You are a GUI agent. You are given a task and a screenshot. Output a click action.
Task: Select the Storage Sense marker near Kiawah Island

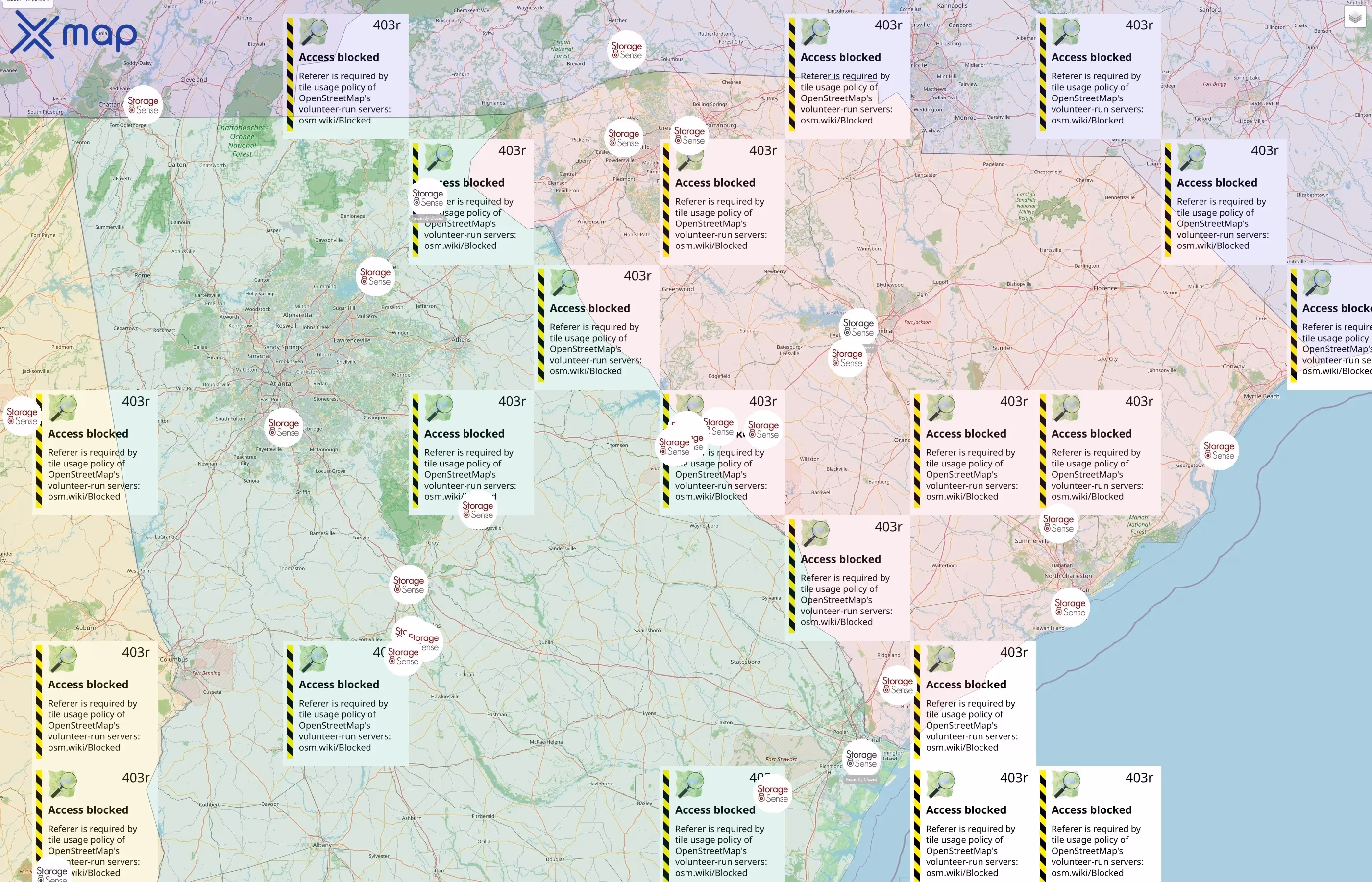1070,608
